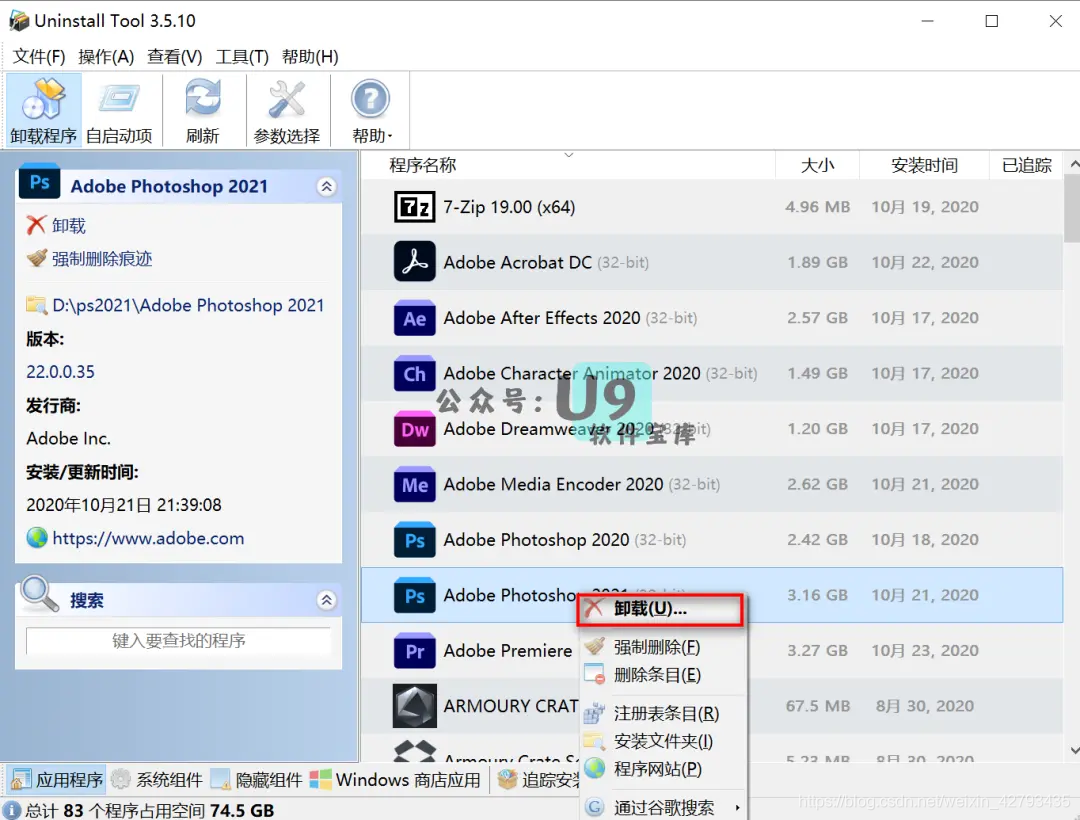
Task: Click the Photoshop icon in the details panel header
Action: pyautogui.click(x=39, y=182)
